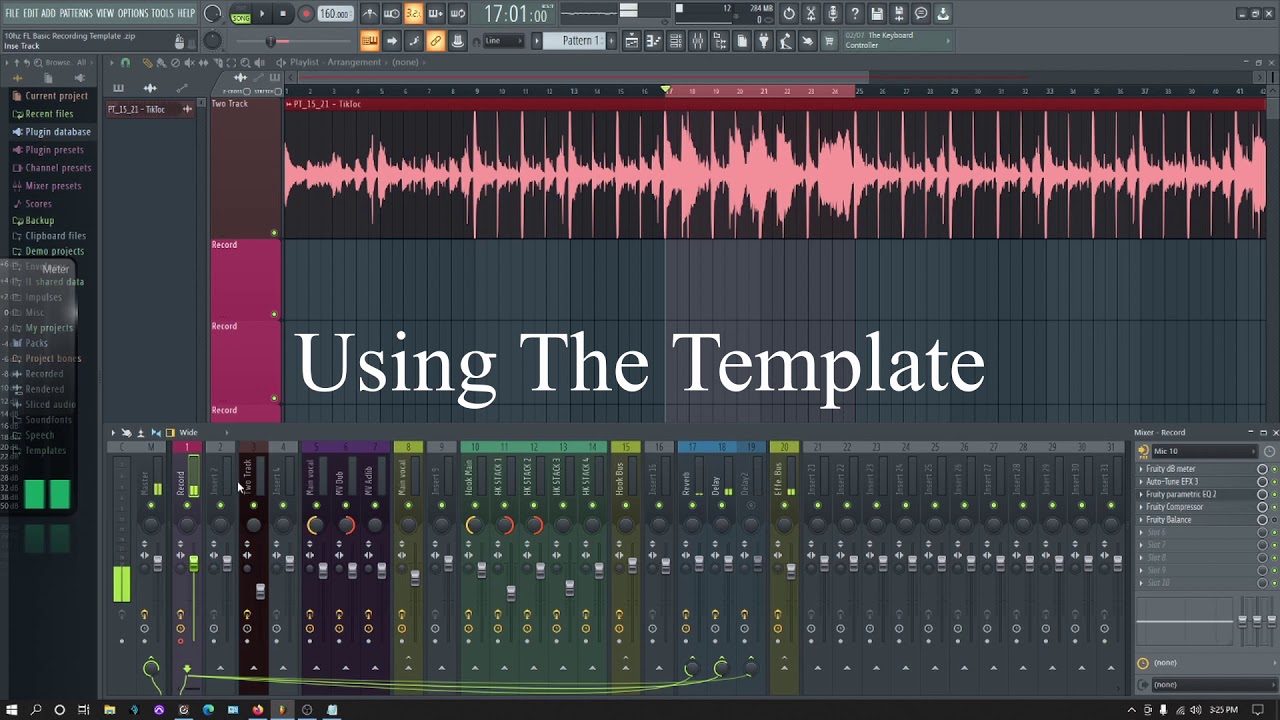Open the Line snap dropdown
Screen dimensions: 1280x720
(503, 41)
